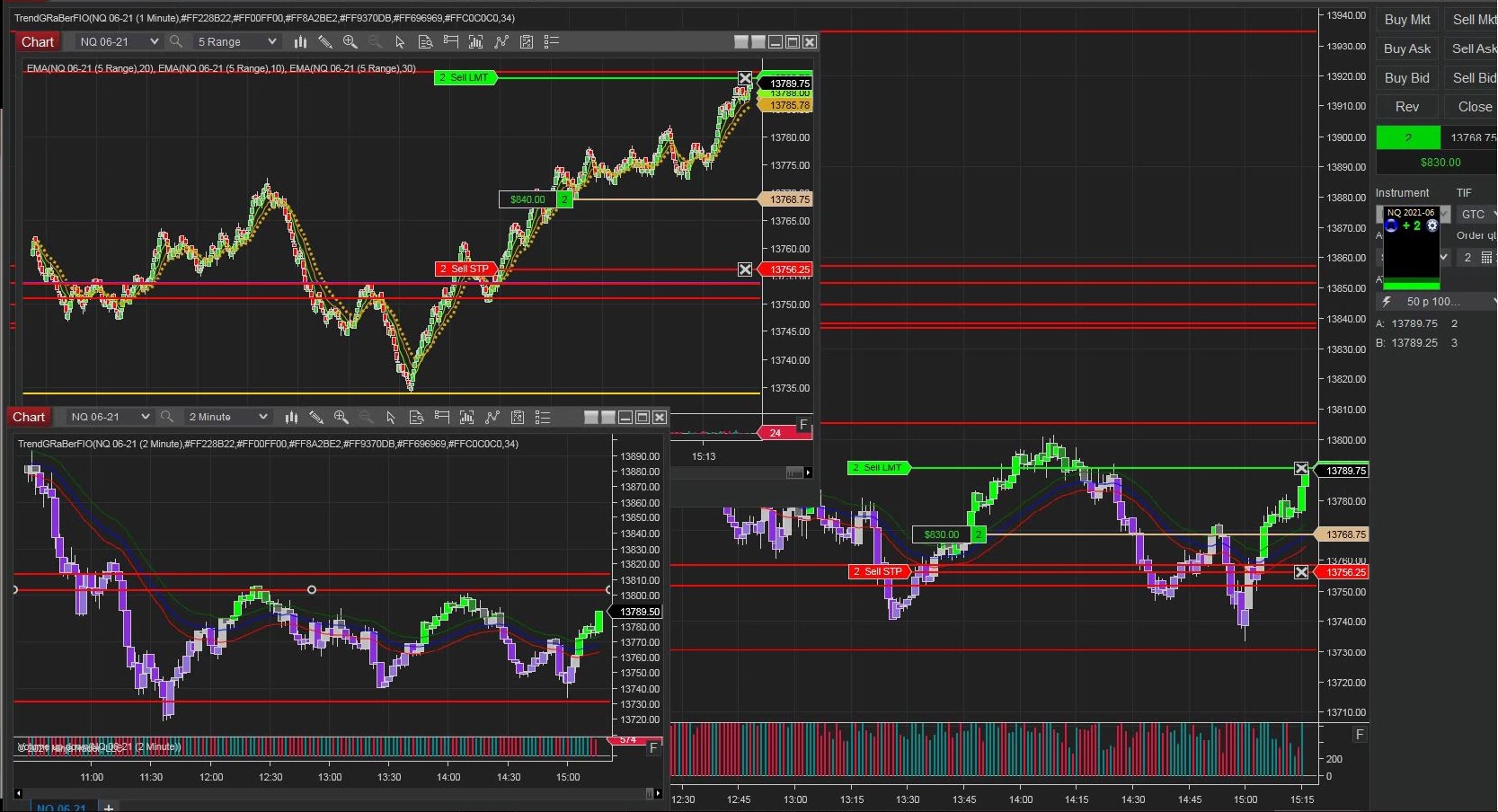This screenshot has width=1498, height=812.
Task: Open the GTC time-in-force dropdown
Action: pyautogui.click(x=1478, y=214)
